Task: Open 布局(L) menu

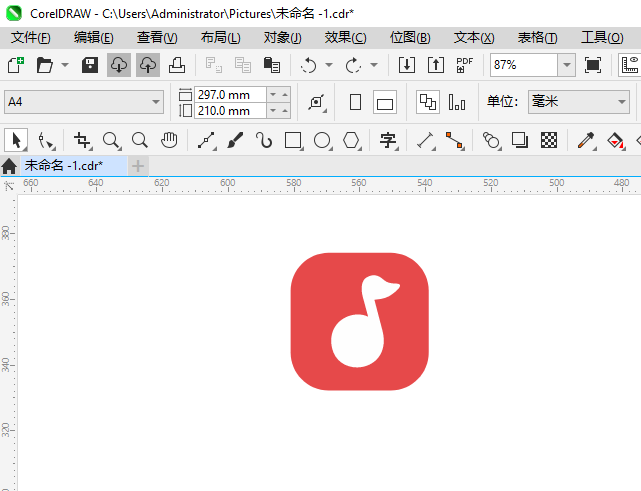Action: tap(220, 38)
